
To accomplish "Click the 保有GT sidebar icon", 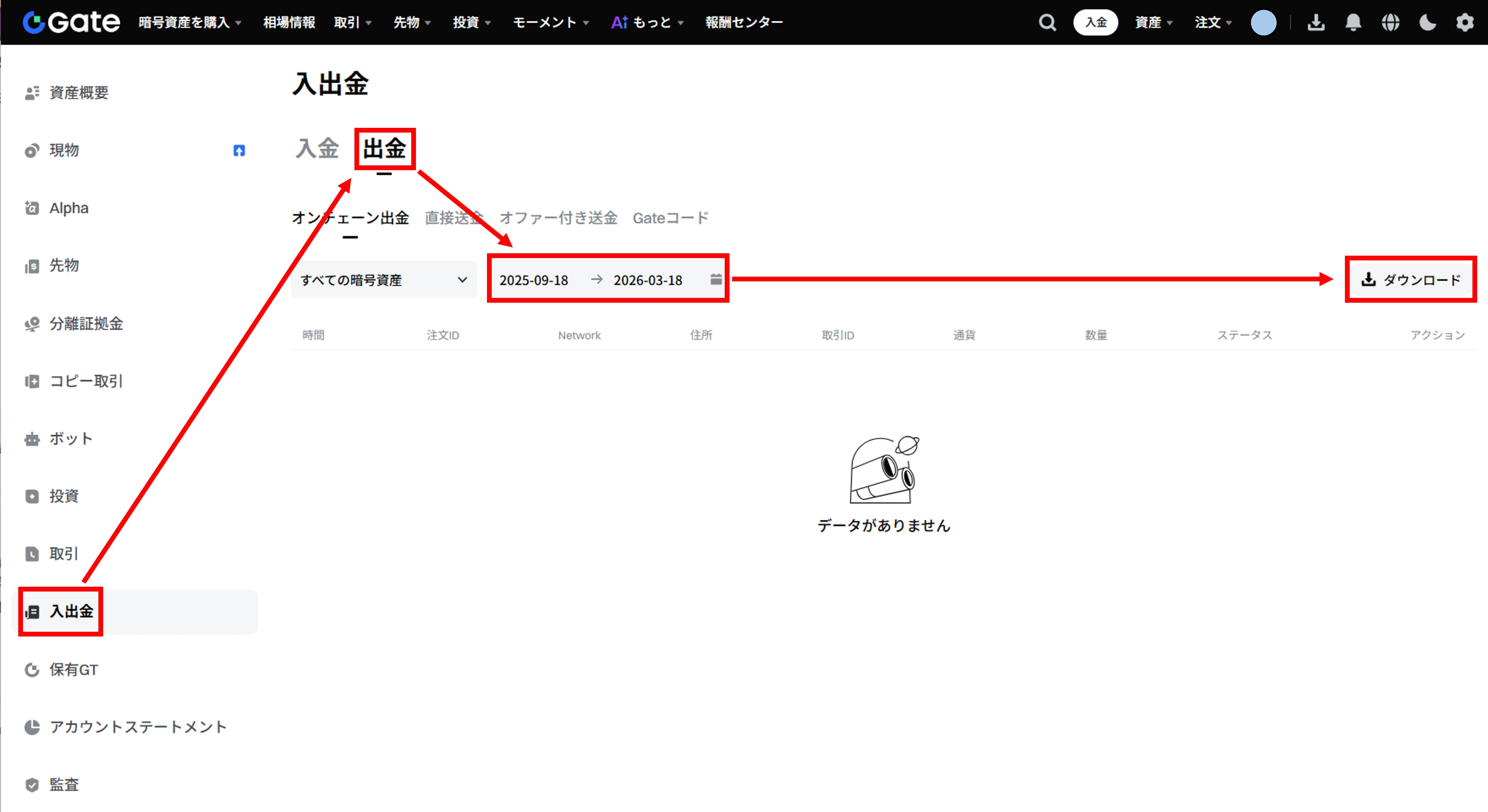I will click(x=32, y=669).
